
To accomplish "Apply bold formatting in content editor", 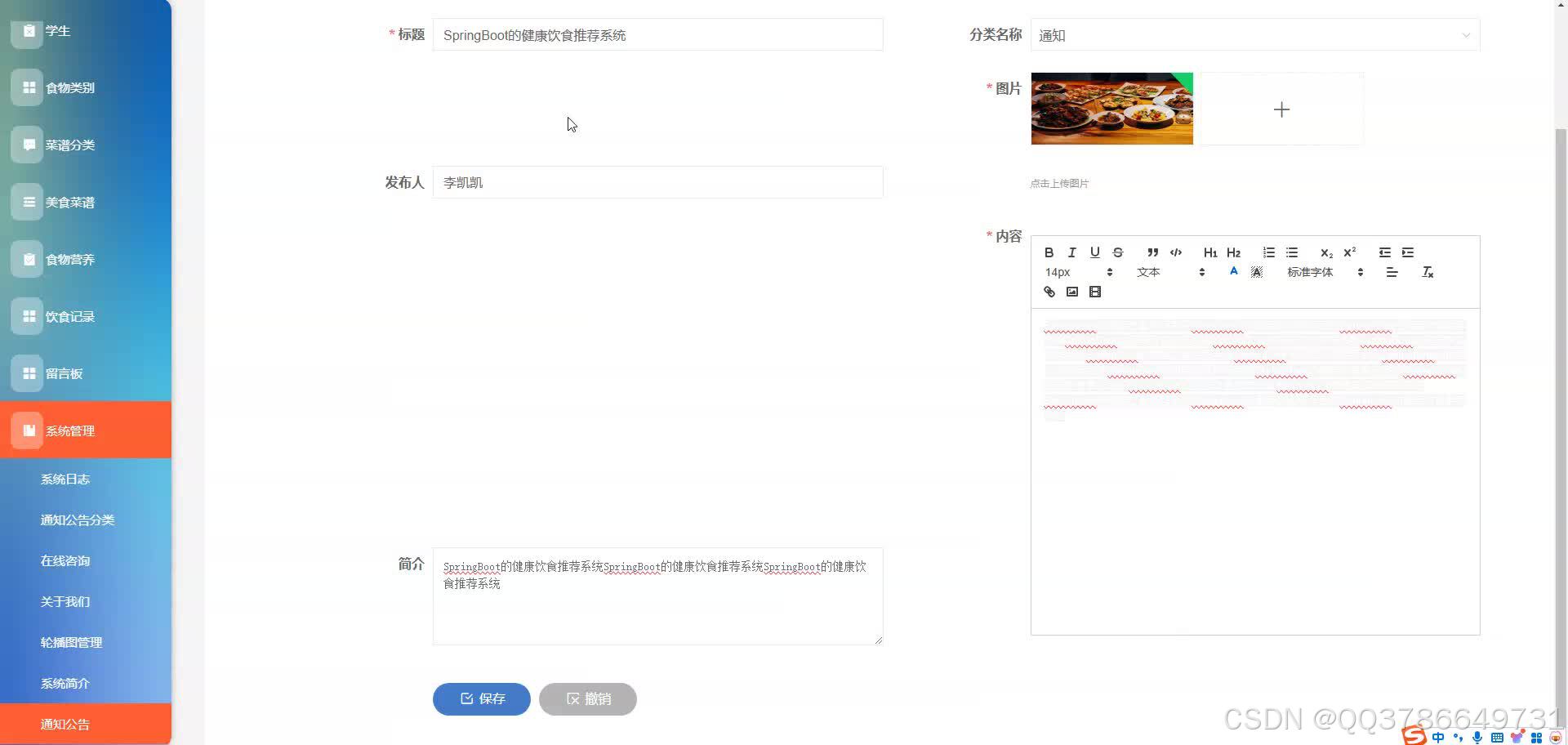I will [x=1049, y=252].
